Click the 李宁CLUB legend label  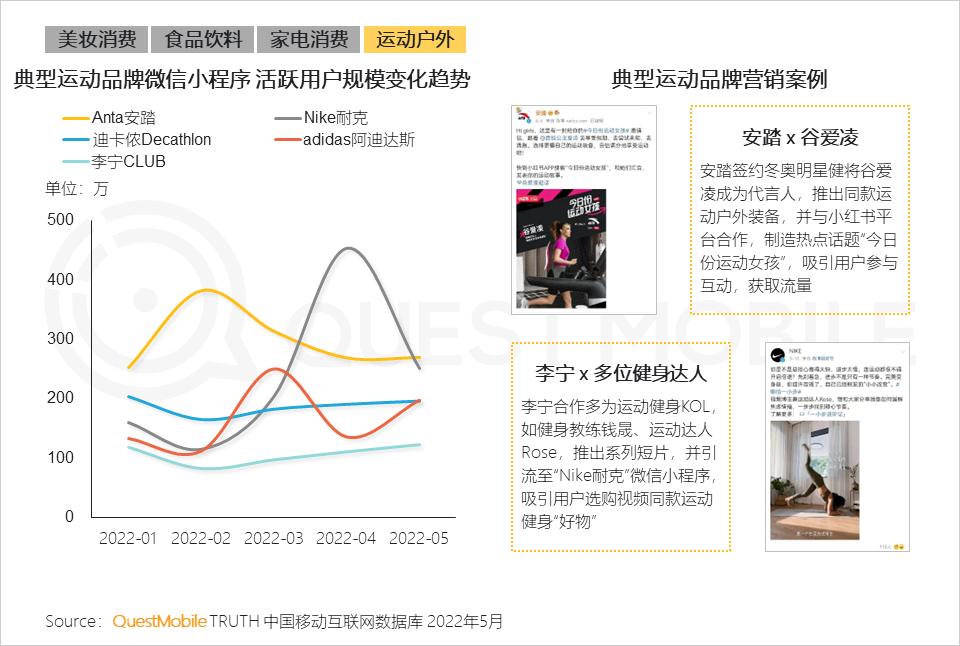pos(129,162)
